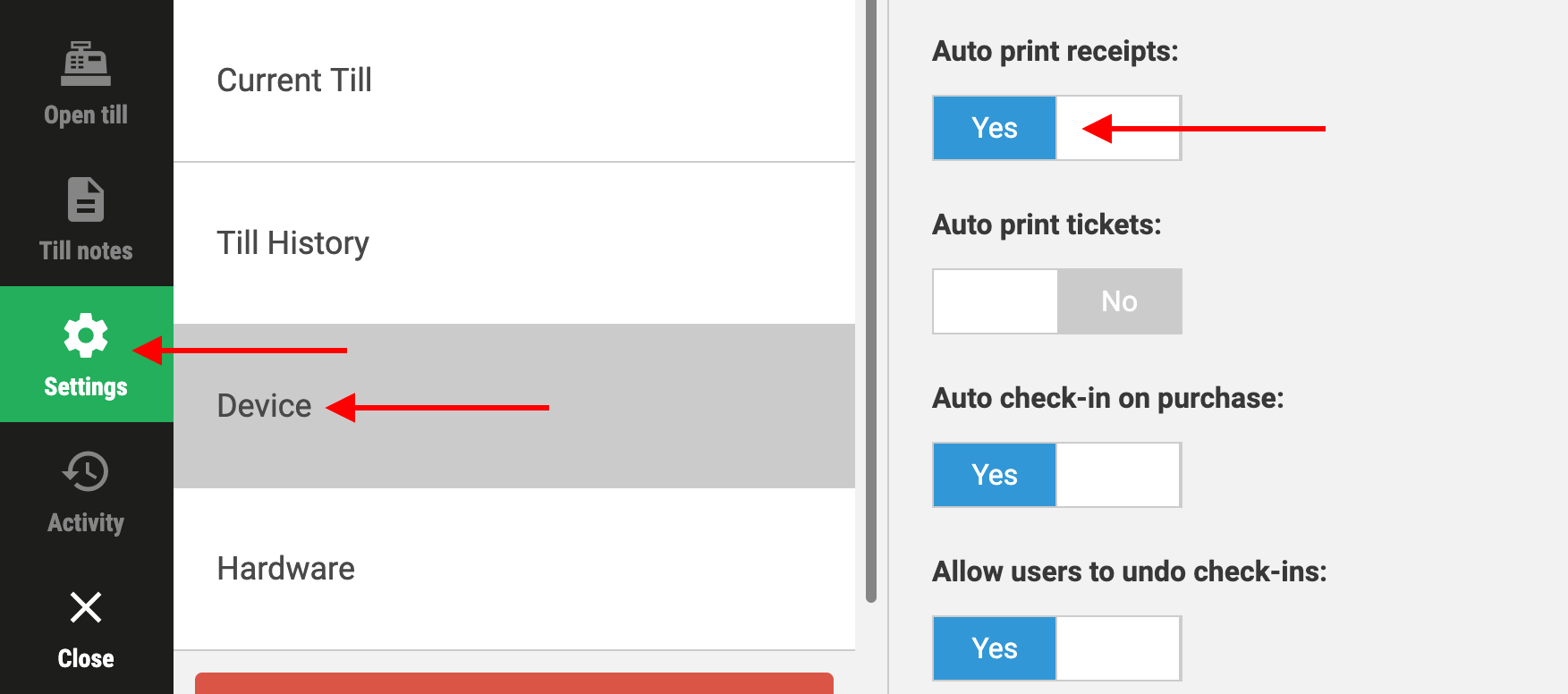This screenshot has height=694, width=1568.
Task: Click the Close X icon
Action: [86, 607]
